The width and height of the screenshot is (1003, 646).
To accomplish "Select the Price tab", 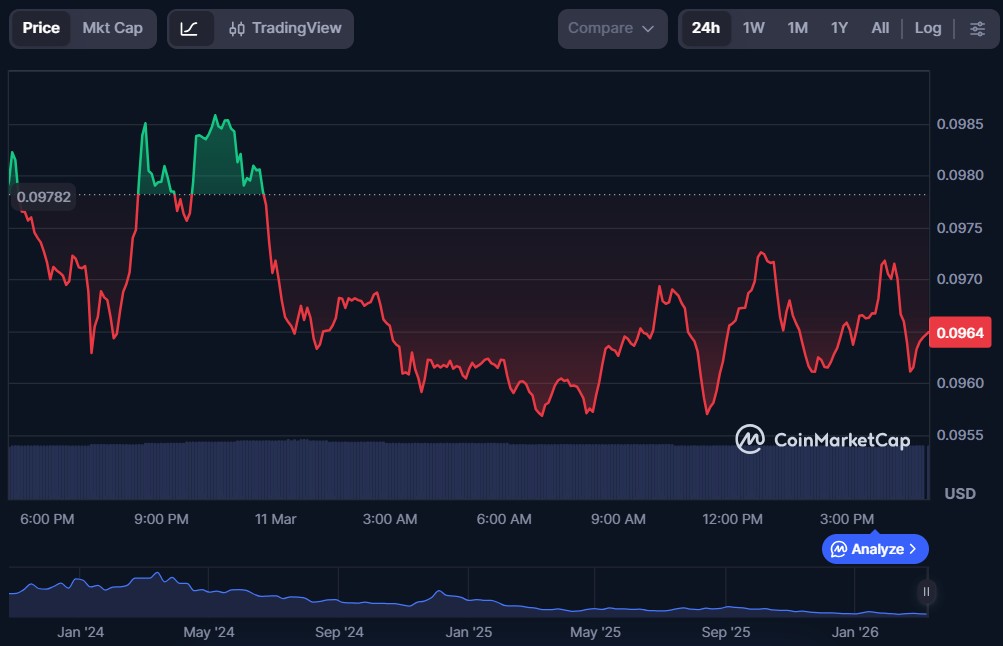I will 41,28.
